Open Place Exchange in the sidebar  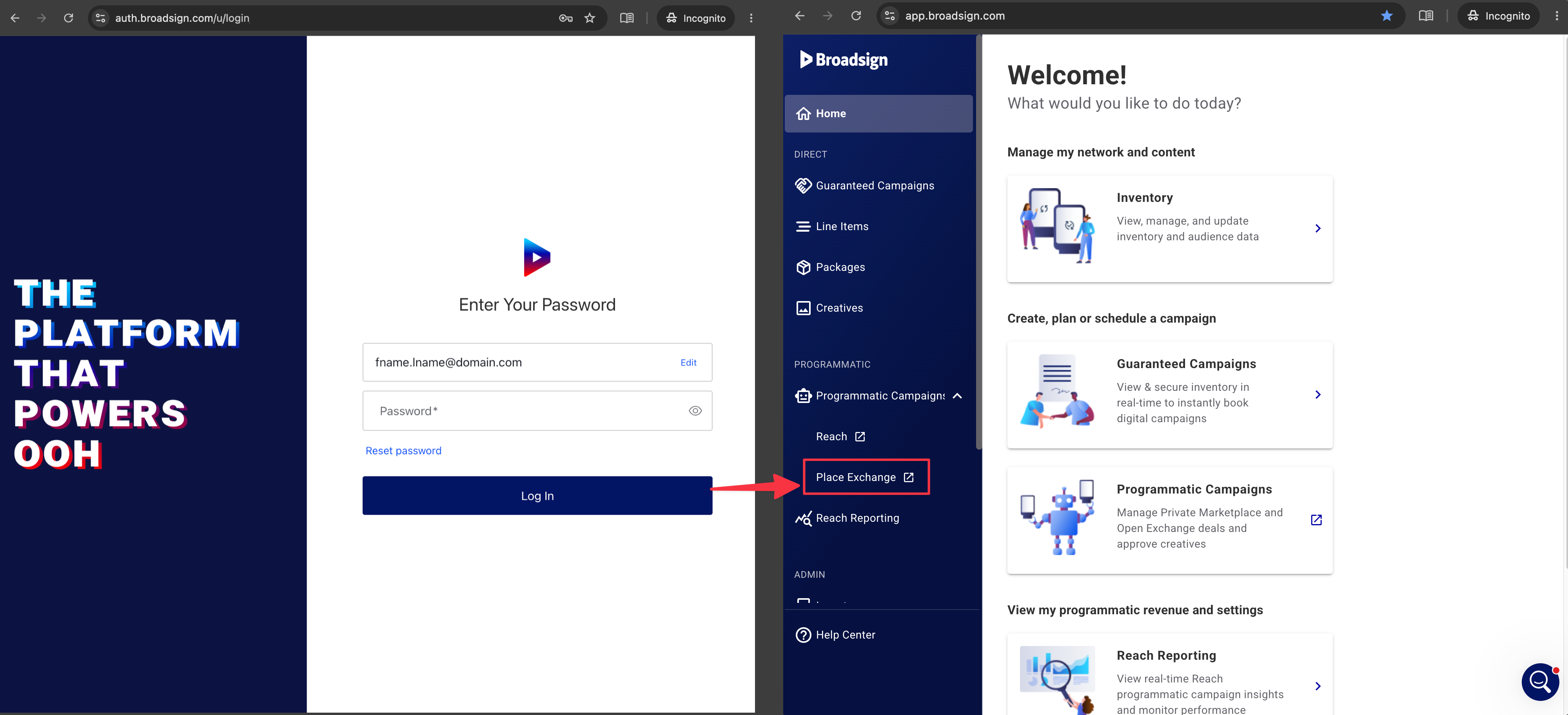click(x=866, y=478)
